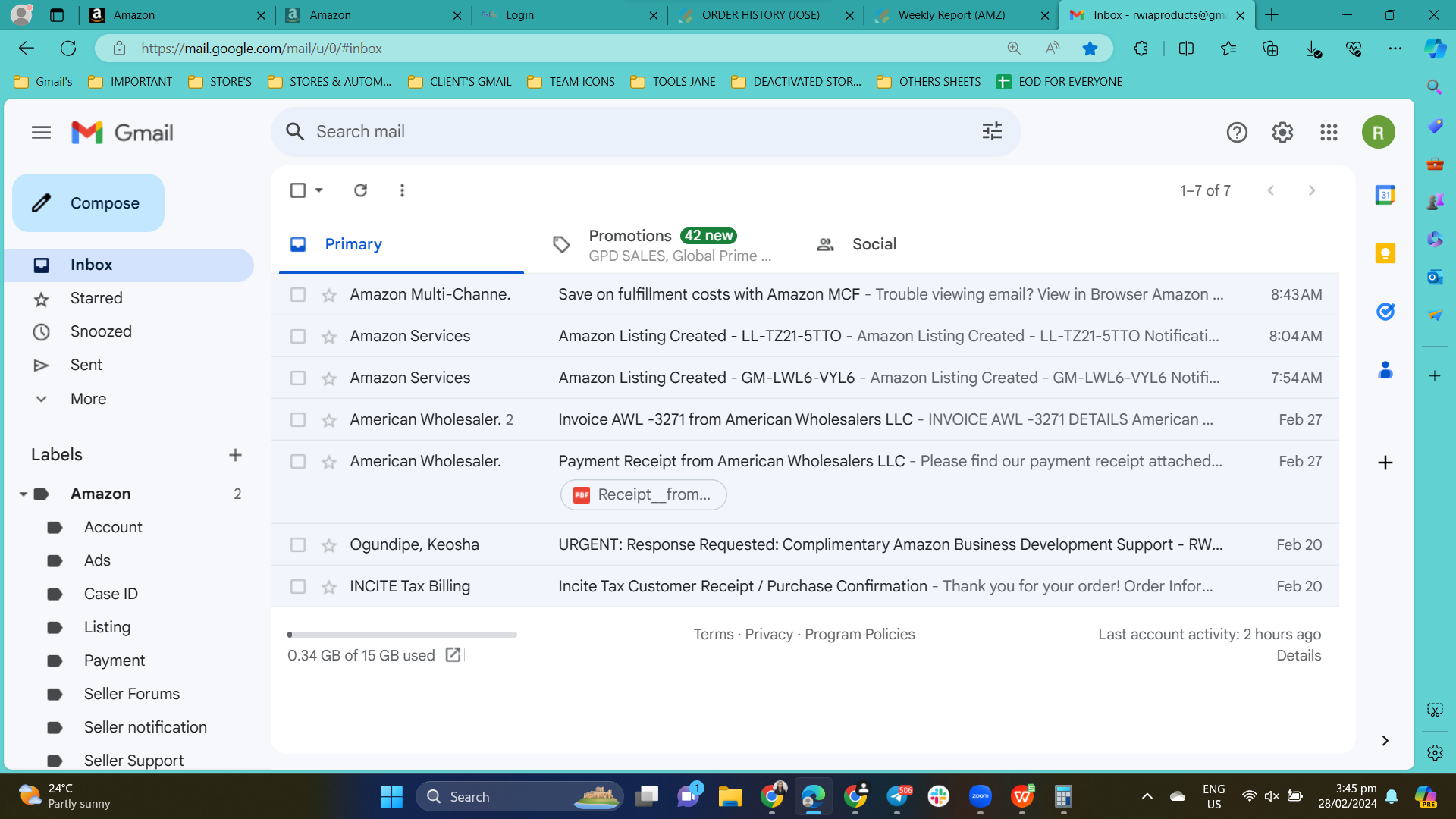This screenshot has width=1456, height=819.
Task: Star the INCITE Tax Billing email
Action: [329, 587]
